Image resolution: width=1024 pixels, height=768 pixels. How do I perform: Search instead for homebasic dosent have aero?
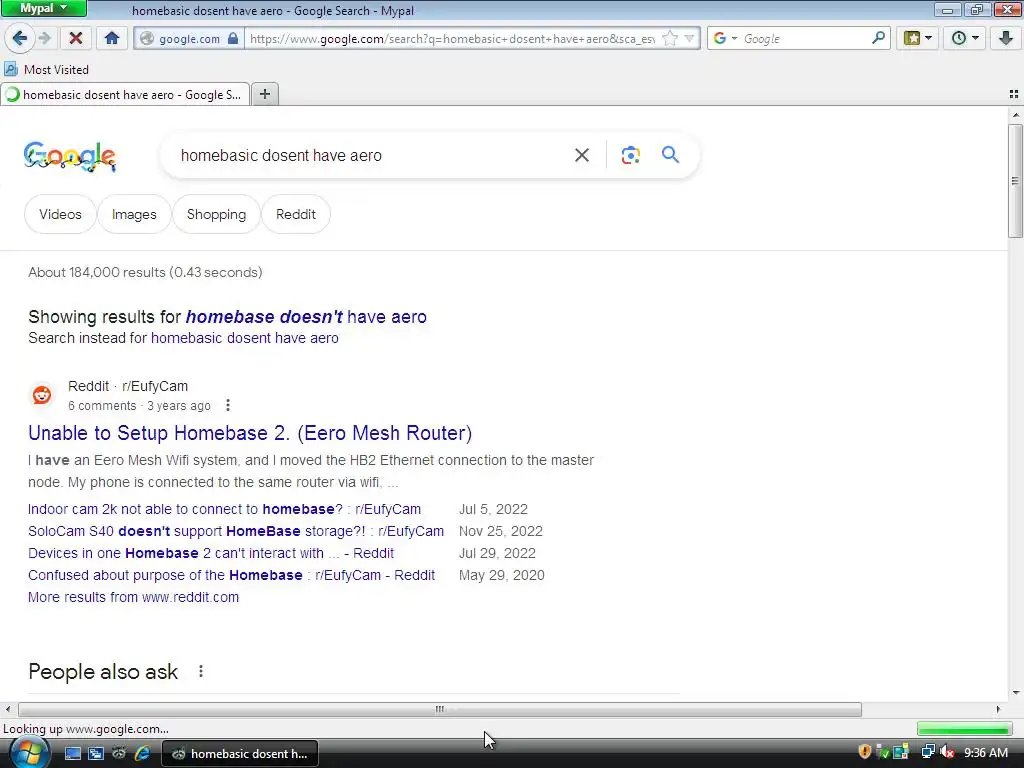(245, 338)
